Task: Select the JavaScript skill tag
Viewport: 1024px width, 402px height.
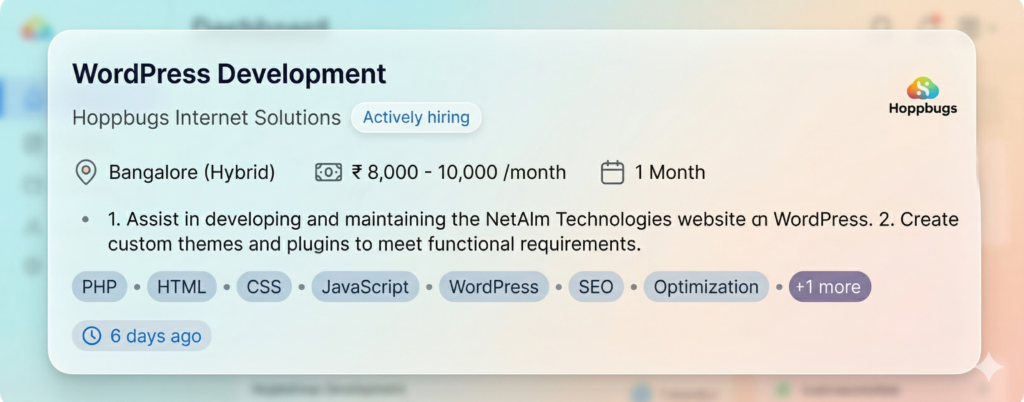Action: coord(365,287)
